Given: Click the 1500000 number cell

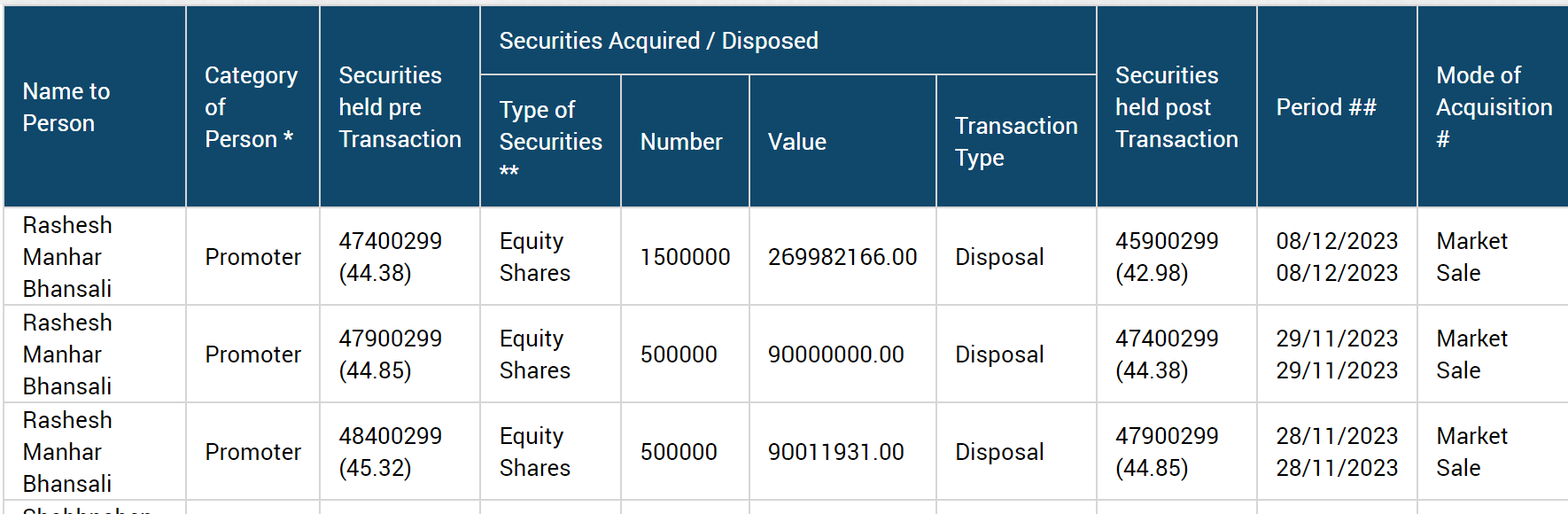Looking at the screenshot, I should 685,257.
